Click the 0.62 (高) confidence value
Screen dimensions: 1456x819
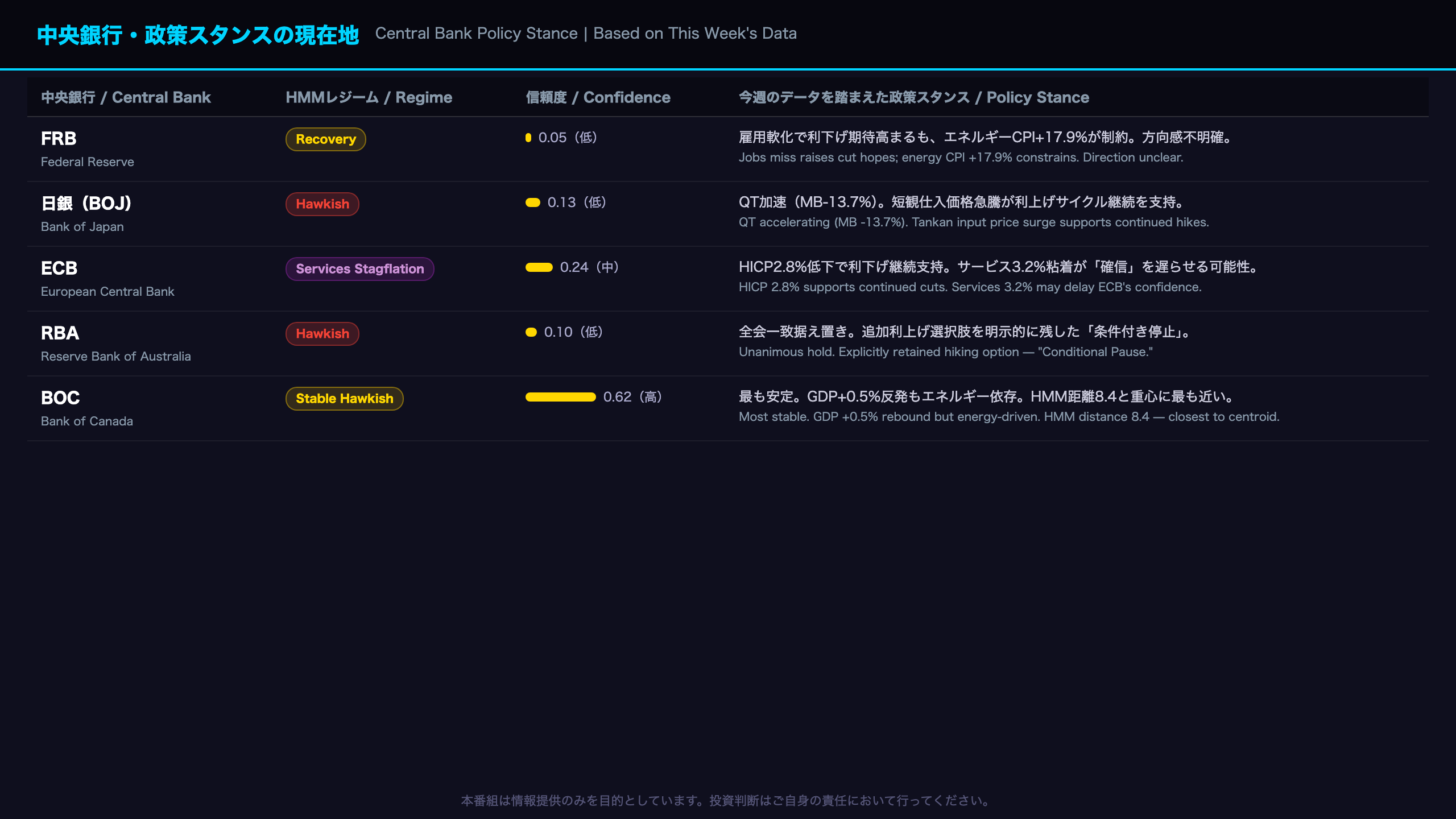632,397
